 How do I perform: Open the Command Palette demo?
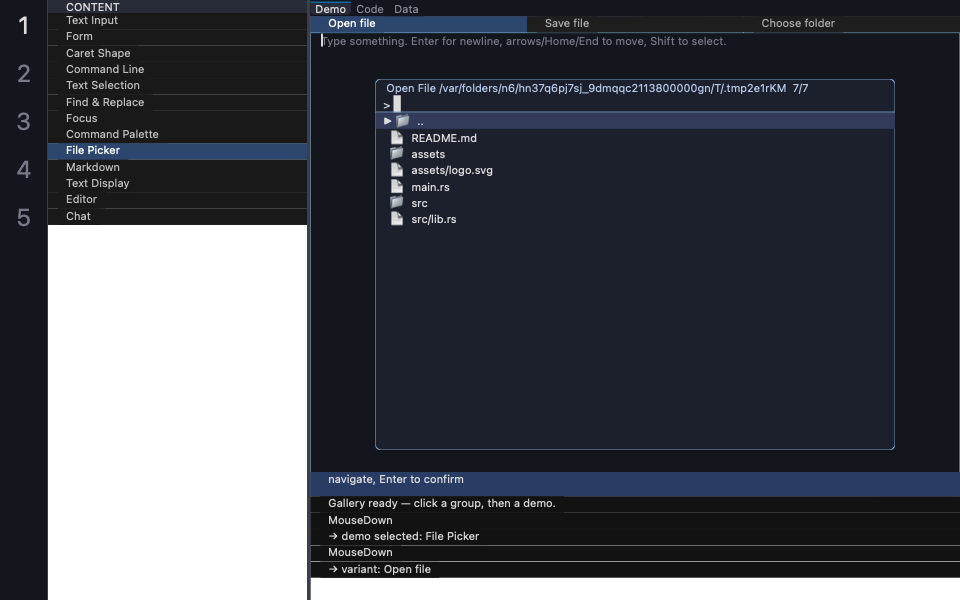point(178,135)
